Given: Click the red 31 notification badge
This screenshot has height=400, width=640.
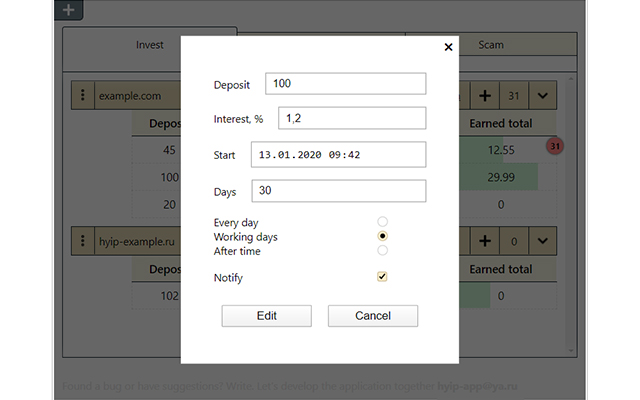Looking at the screenshot, I should [x=555, y=146].
